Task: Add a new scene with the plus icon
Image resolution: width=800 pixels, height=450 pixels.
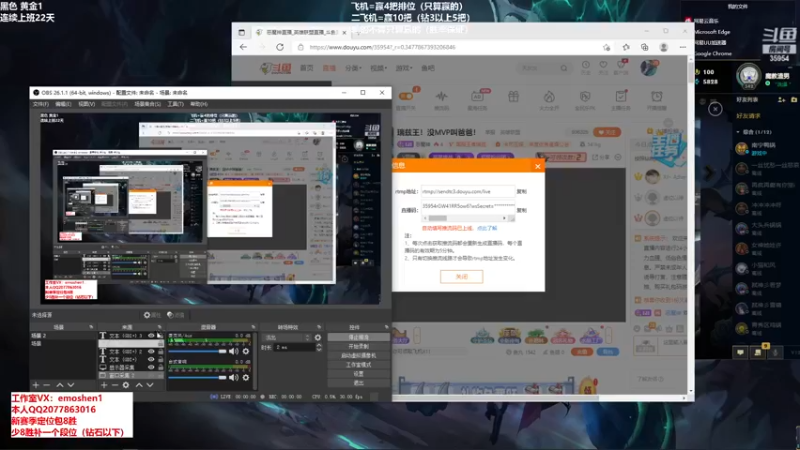Action: pos(36,385)
